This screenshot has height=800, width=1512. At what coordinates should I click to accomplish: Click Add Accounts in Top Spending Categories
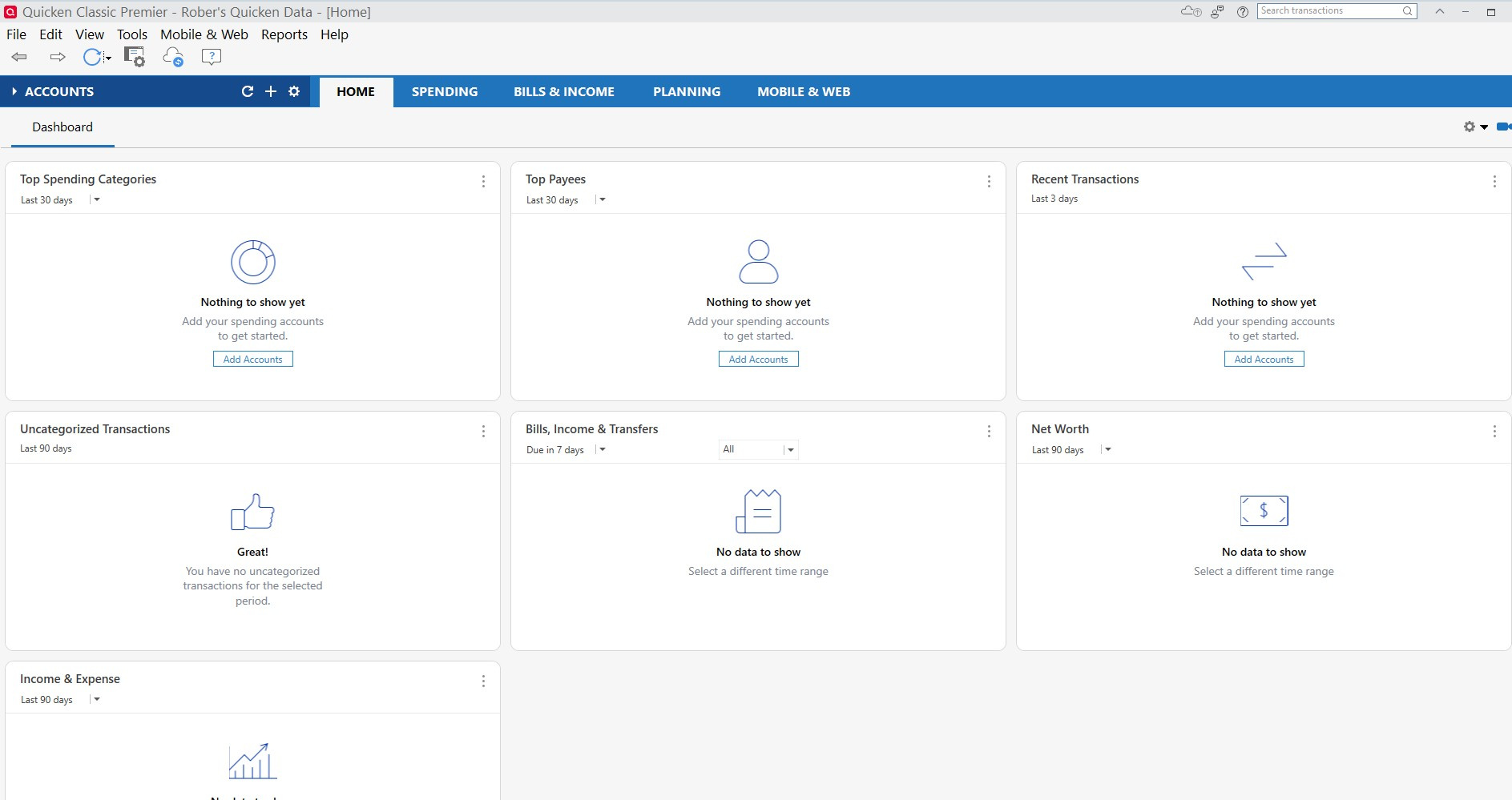[253, 360]
